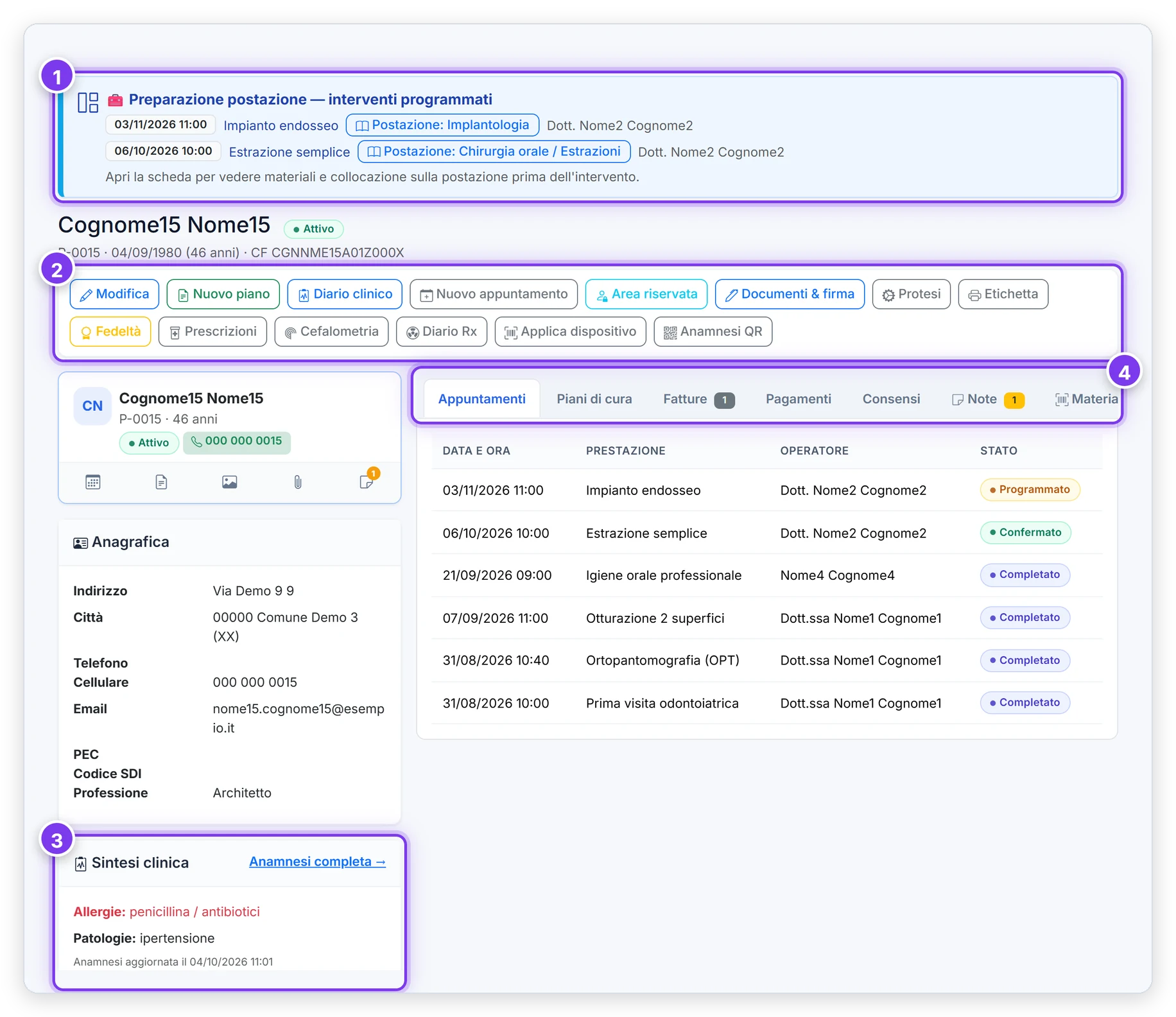1176x1017 pixels.
Task: Click the Protesi button
Action: click(912, 294)
